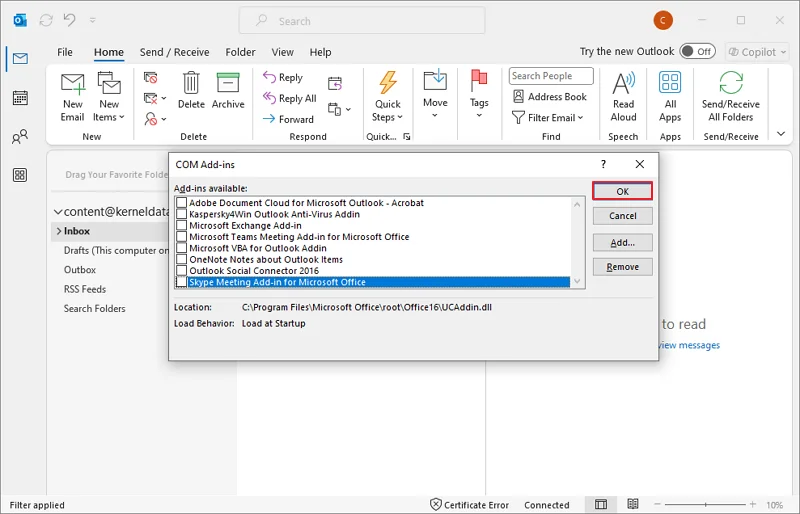Image resolution: width=800 pixels, height=514 pixels.
Task: Click Send/Receive All Folders
Action: coord(731,97)
